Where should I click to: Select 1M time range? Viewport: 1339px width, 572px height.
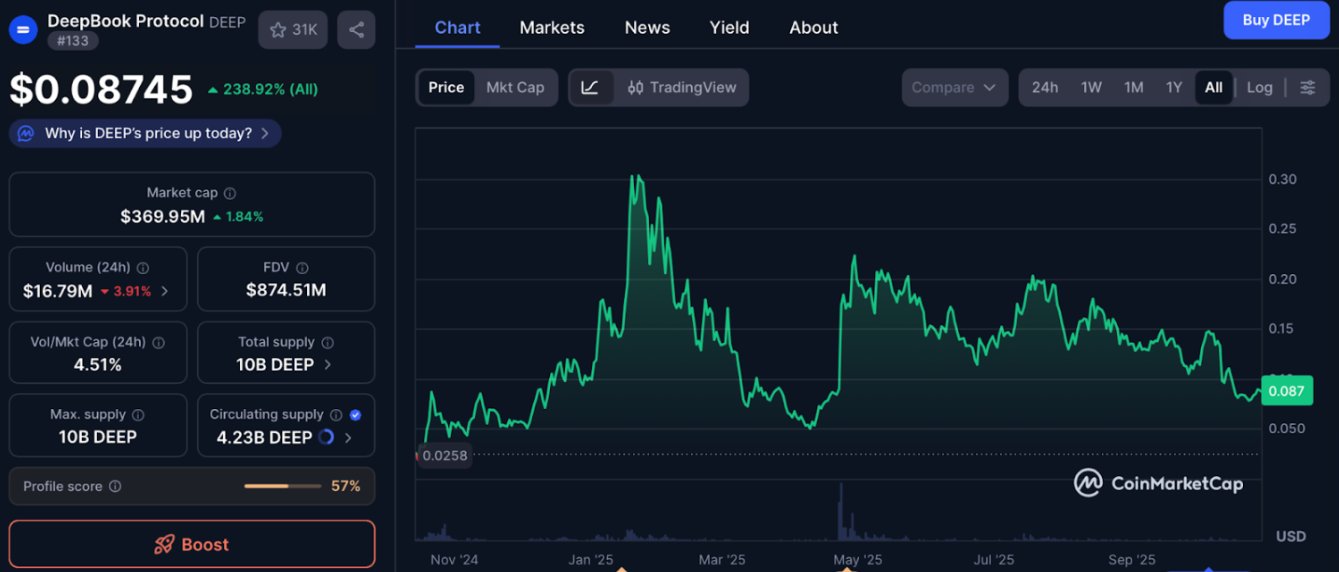(1133, 88)
